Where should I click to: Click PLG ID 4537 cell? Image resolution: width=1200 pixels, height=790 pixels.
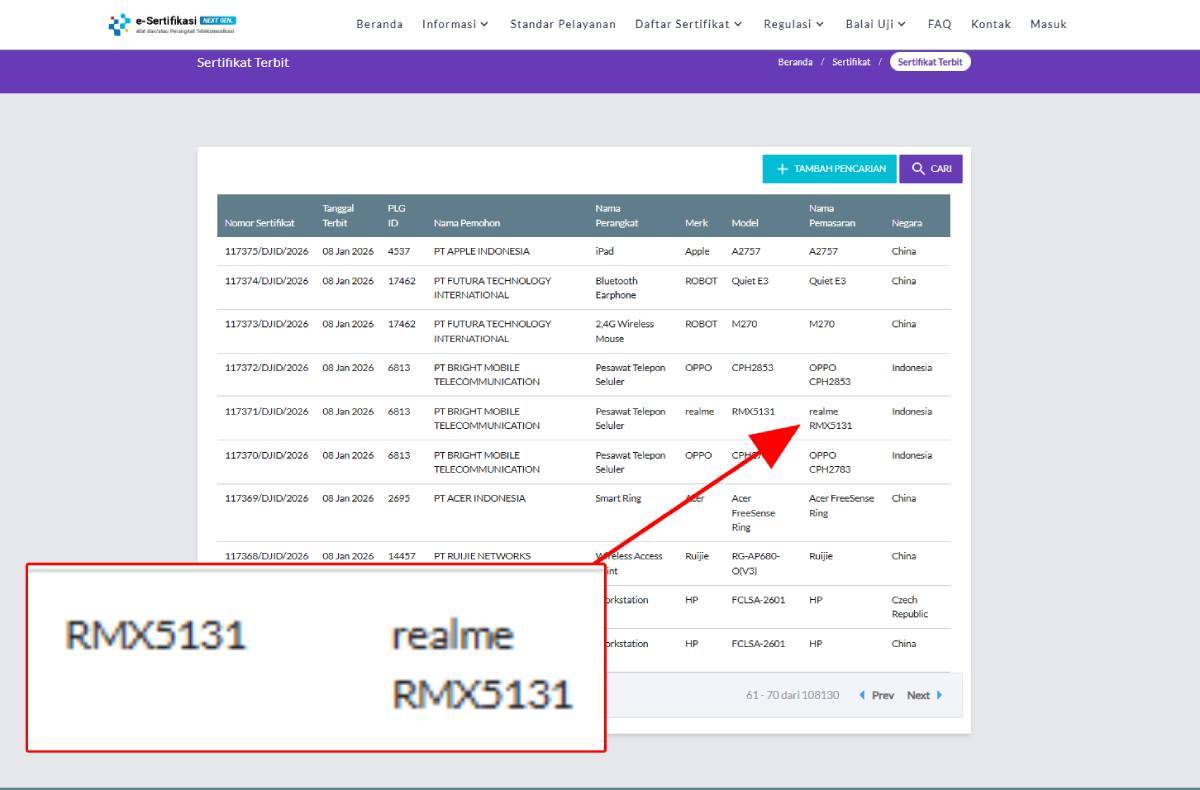click(399, 251)
